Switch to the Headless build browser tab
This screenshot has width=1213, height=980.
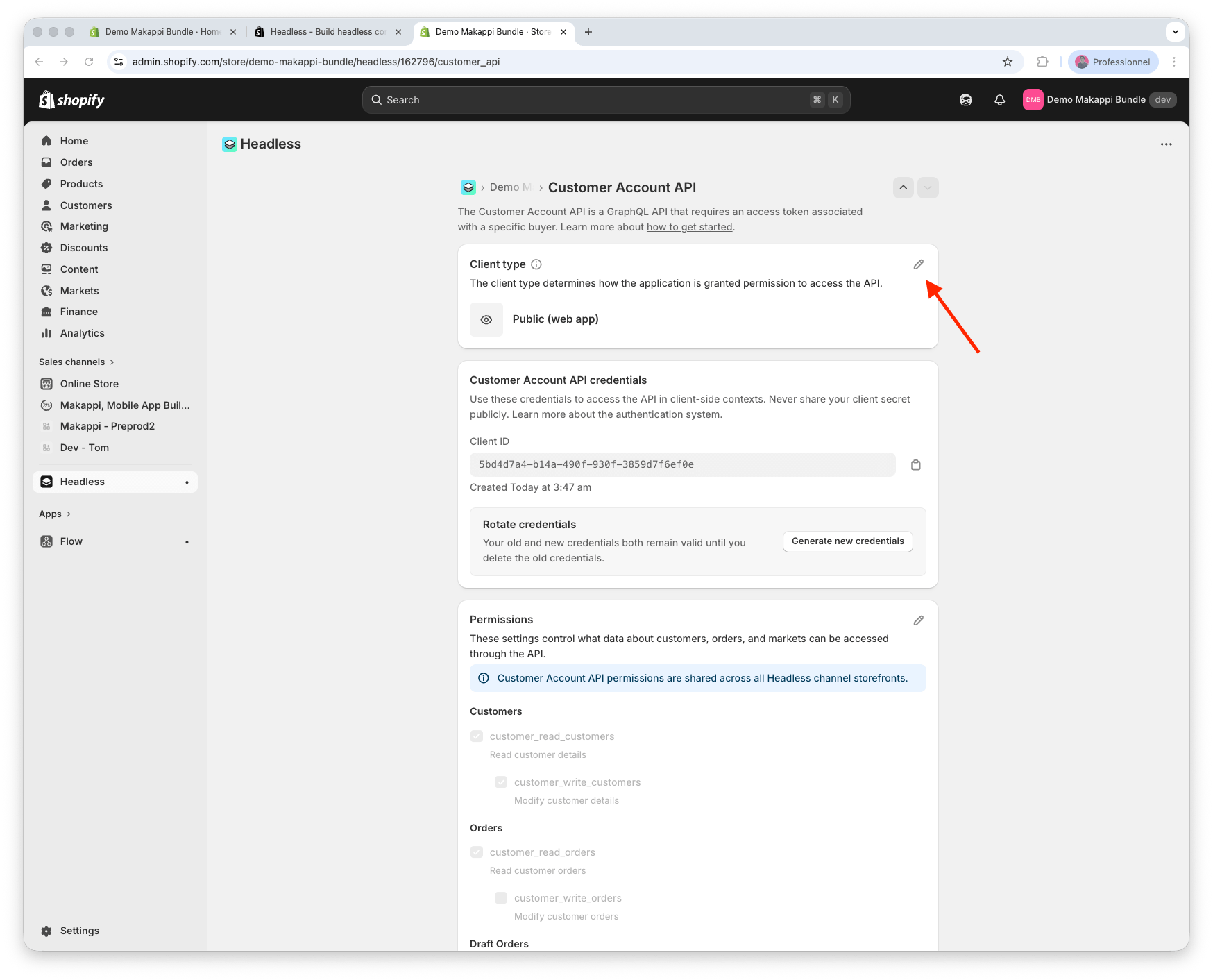326,32
